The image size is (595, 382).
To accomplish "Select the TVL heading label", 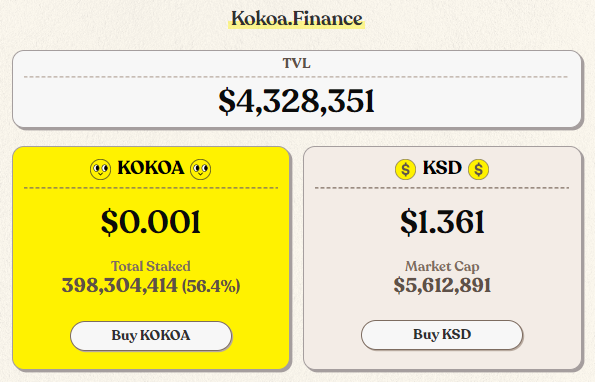I will point(297,63).
